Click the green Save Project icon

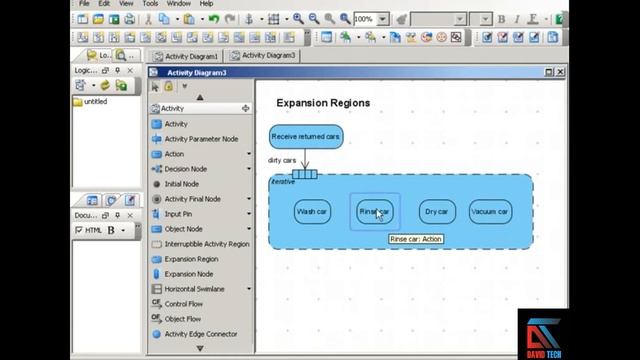(114, 19)
